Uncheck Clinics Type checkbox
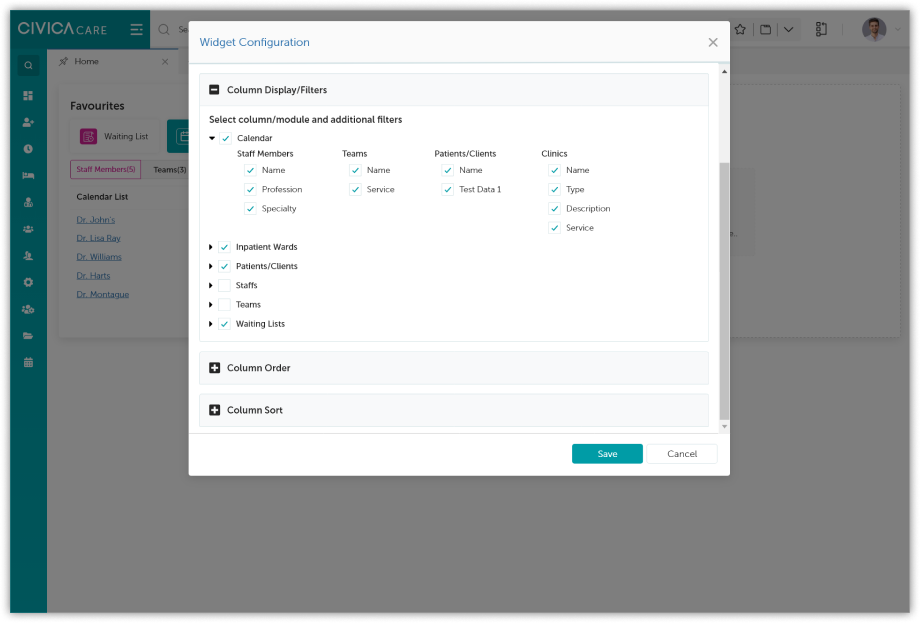Screen dimensions: 920x623 coord(555,189)
